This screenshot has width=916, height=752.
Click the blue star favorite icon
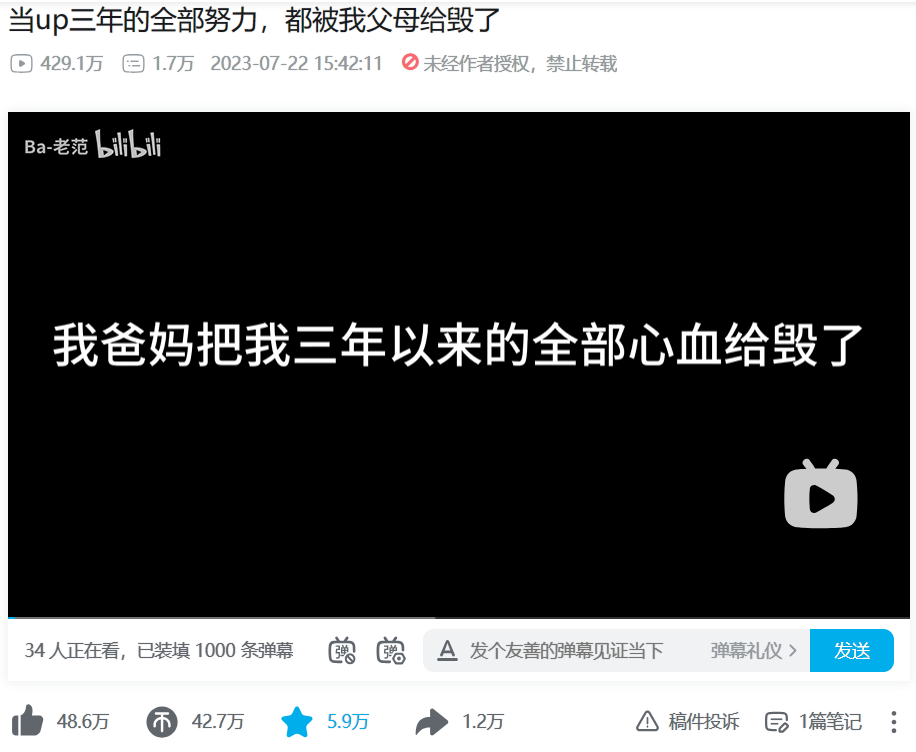coord(297,722)
